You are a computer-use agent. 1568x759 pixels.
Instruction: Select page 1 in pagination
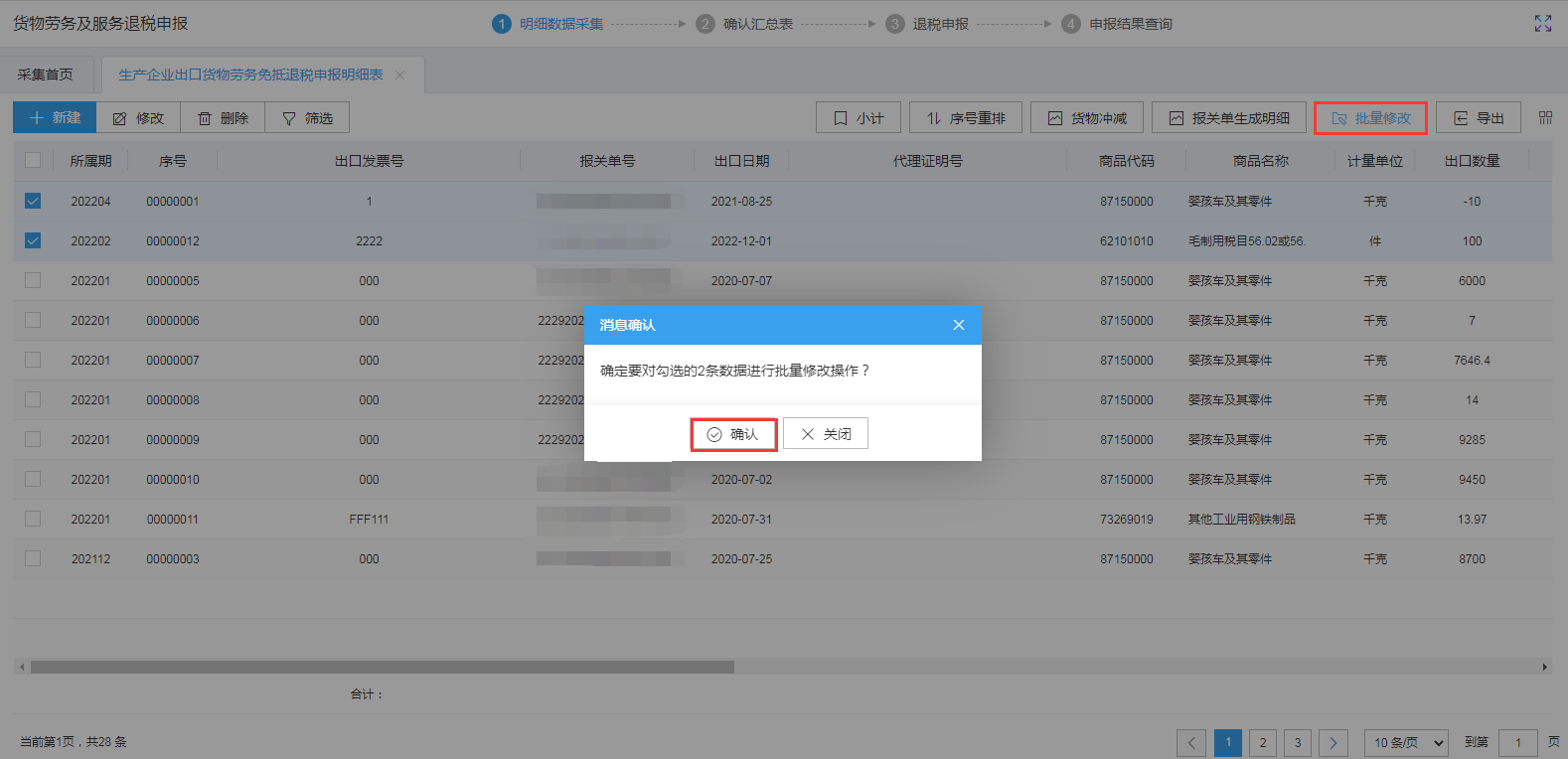click(1228, 742)
